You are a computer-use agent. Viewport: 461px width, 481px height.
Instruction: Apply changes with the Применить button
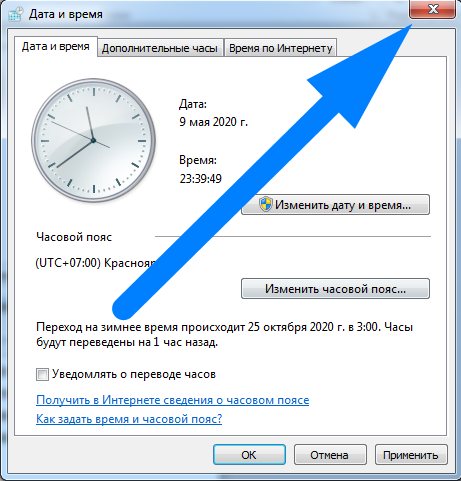[x=411, y=455]
